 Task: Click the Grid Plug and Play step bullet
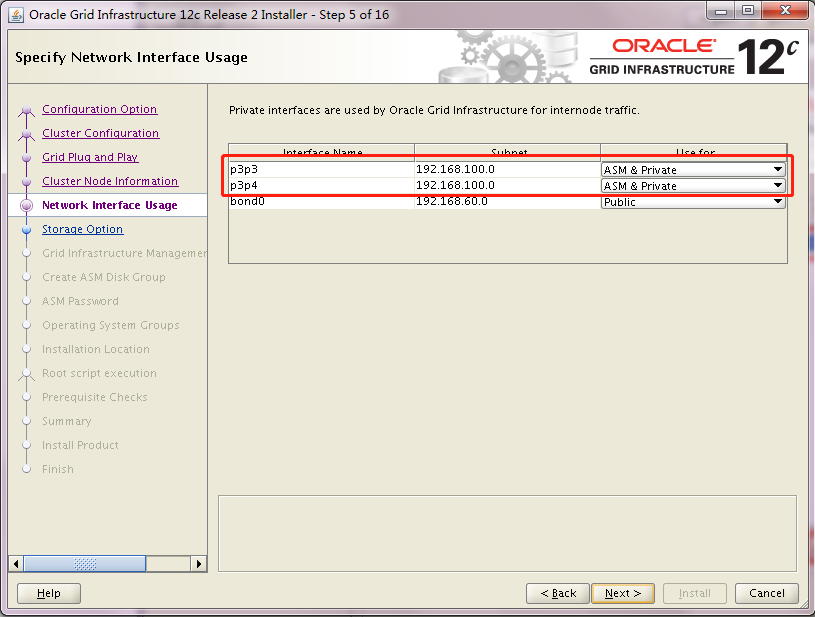(x=27, y=157)
